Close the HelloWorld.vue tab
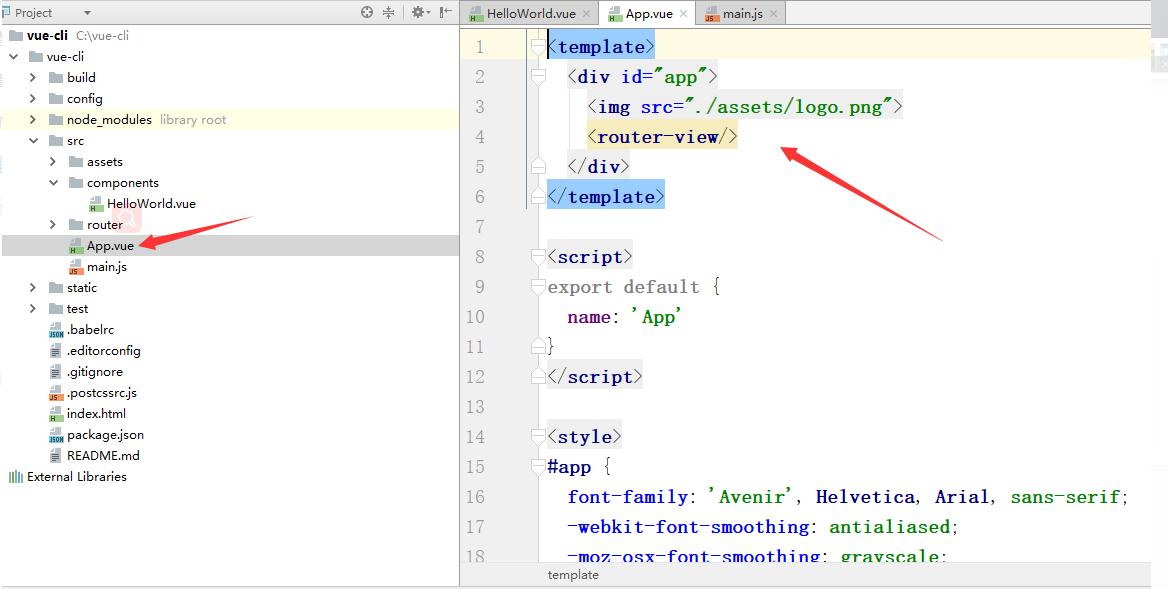Image resolution: width=1168 pixels, height=589 pixels. click(586, 13)
